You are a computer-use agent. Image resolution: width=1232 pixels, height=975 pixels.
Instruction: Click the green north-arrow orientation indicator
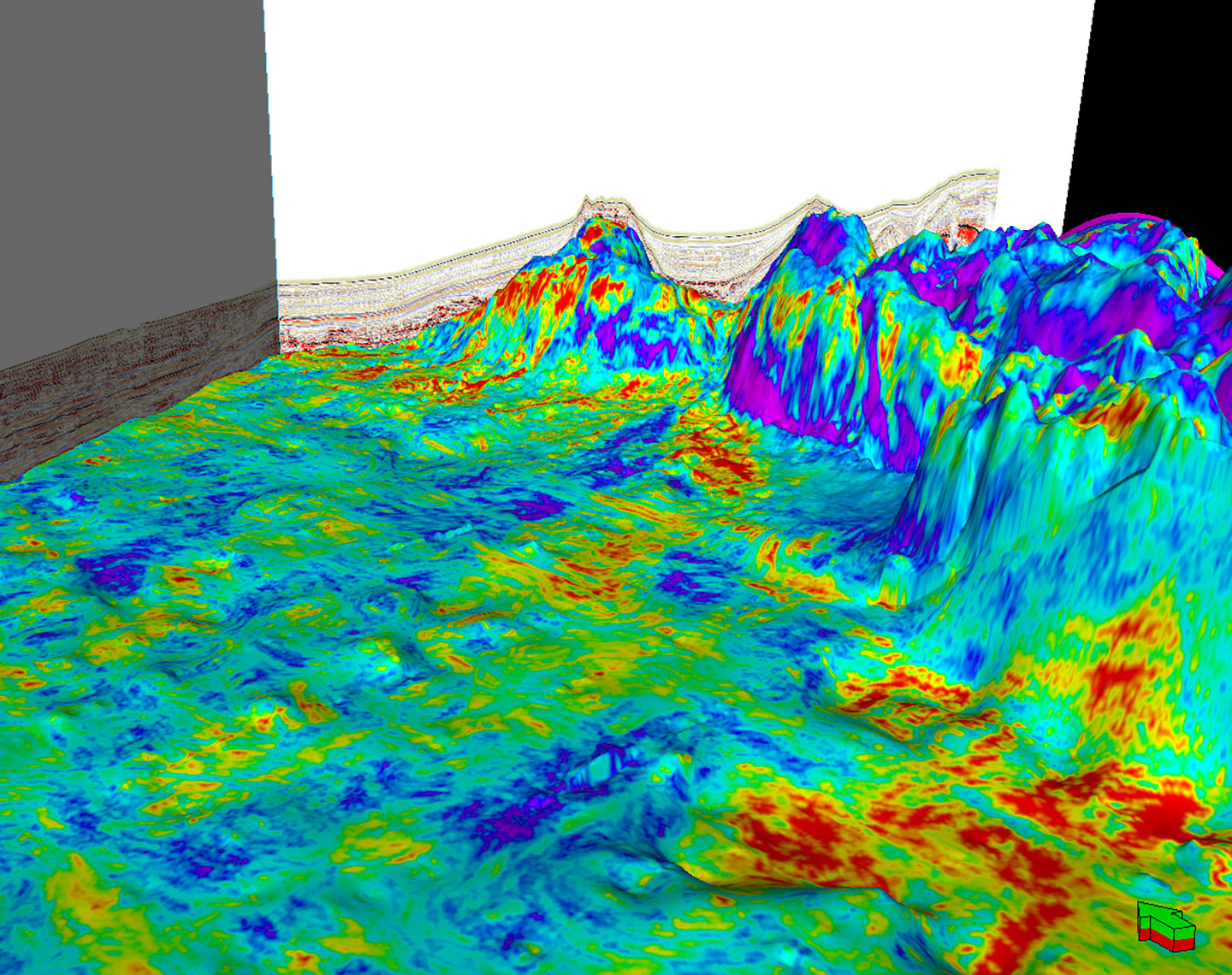coord(1165,925)
